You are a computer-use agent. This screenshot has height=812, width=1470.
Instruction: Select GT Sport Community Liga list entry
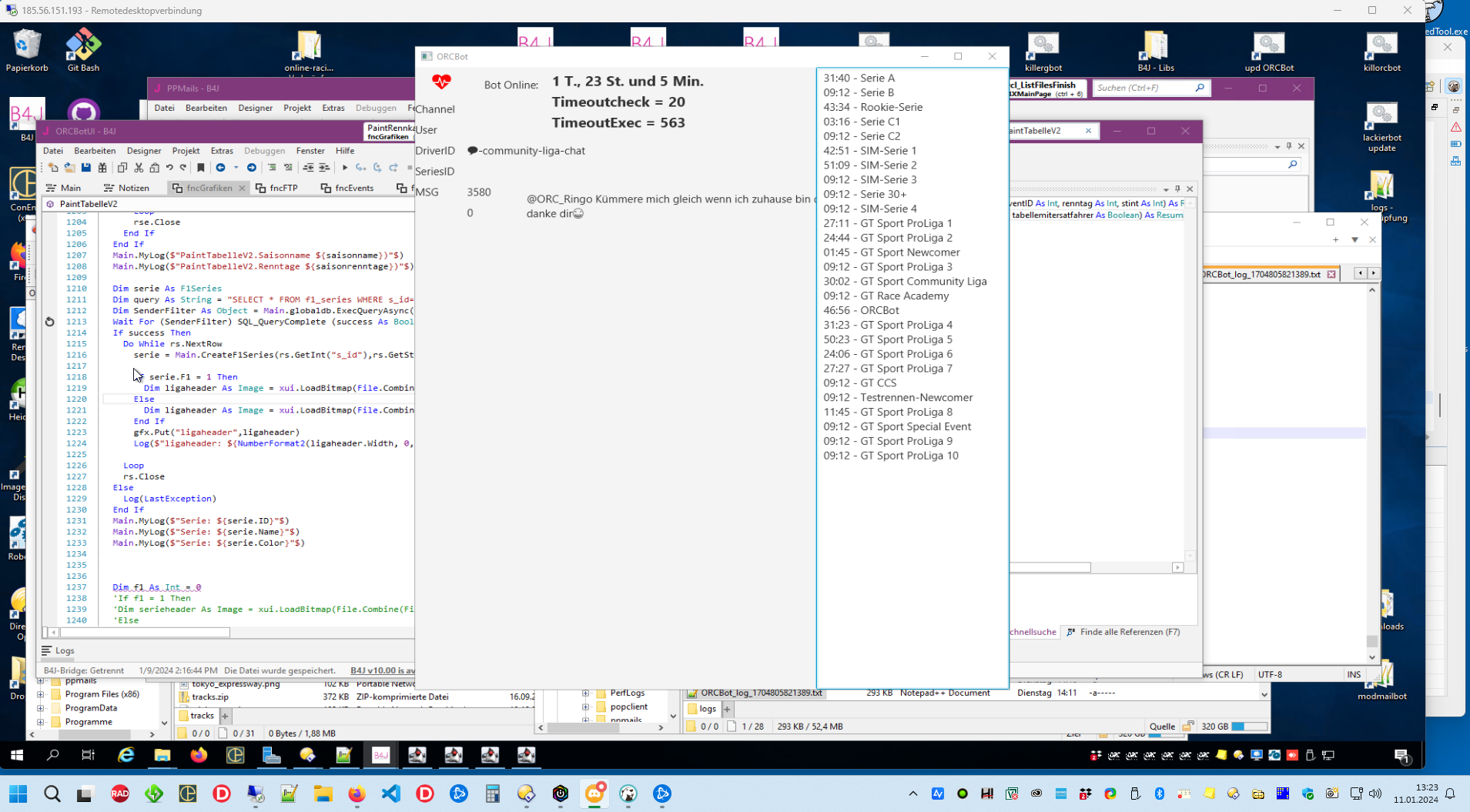905,282
